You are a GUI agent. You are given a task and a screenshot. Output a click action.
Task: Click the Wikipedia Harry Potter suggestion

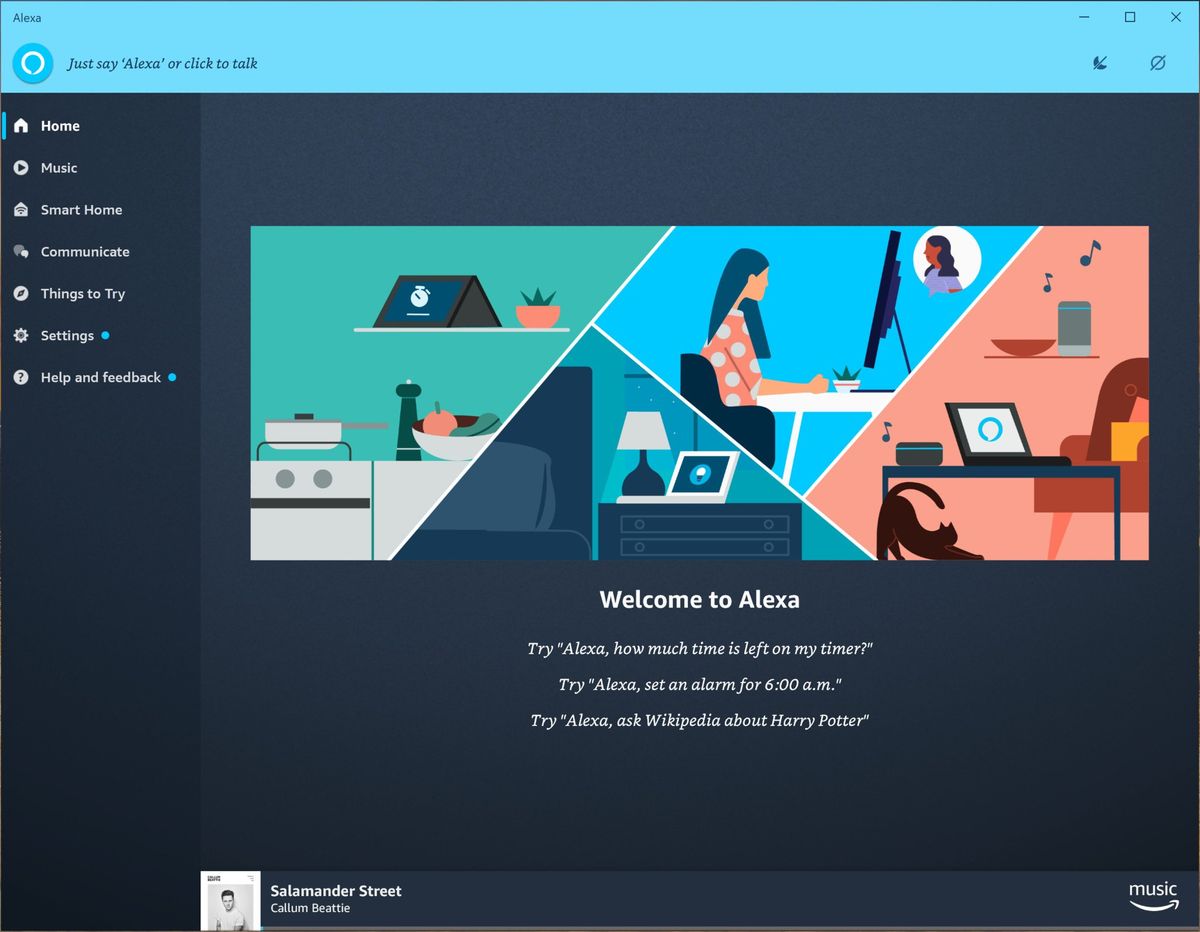[700, 721]
